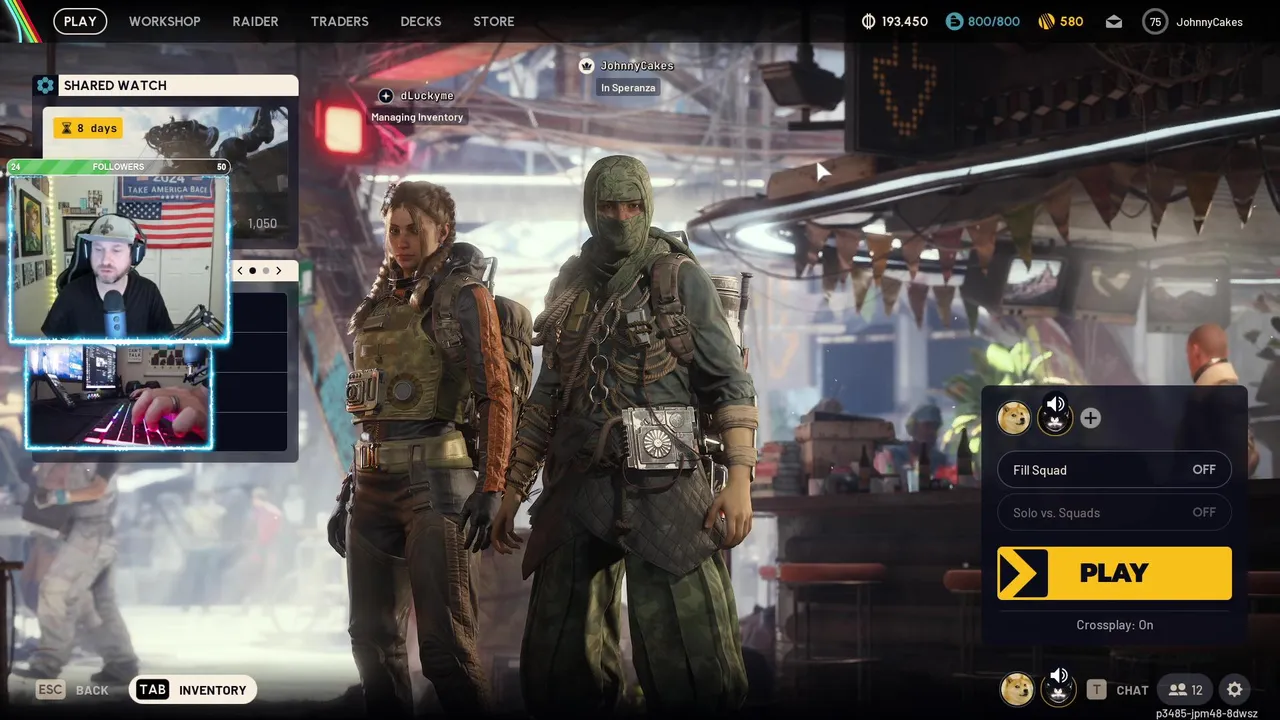Click the dLuckyme player name
The image size is (1280, 720).
click(427, 95)
